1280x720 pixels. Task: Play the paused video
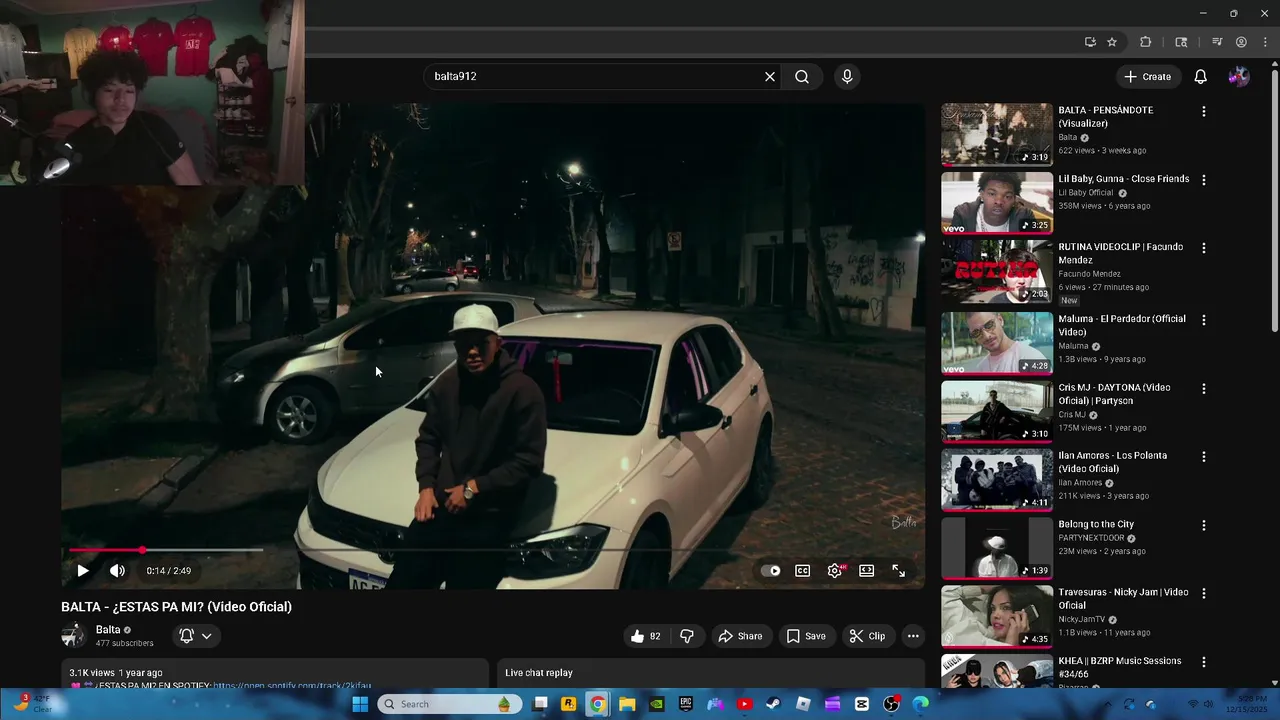coord(82,571)
